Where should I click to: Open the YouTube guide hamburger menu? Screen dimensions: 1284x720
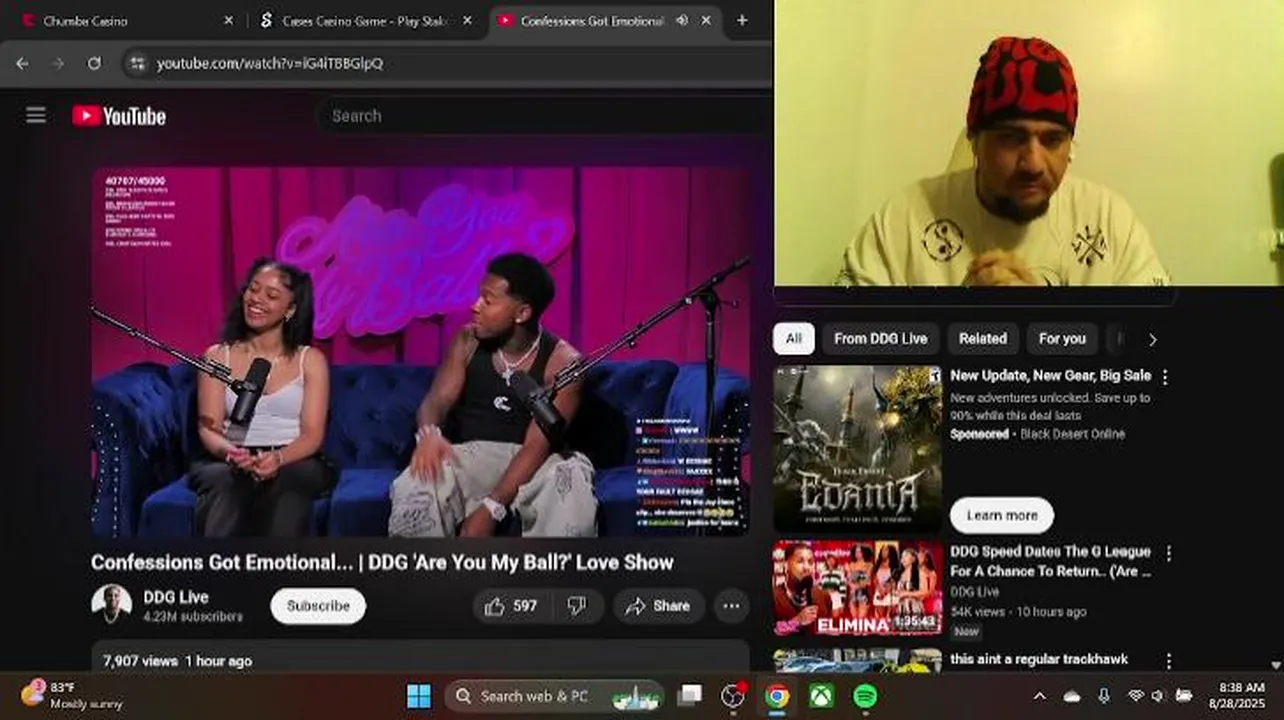point(36,115)
